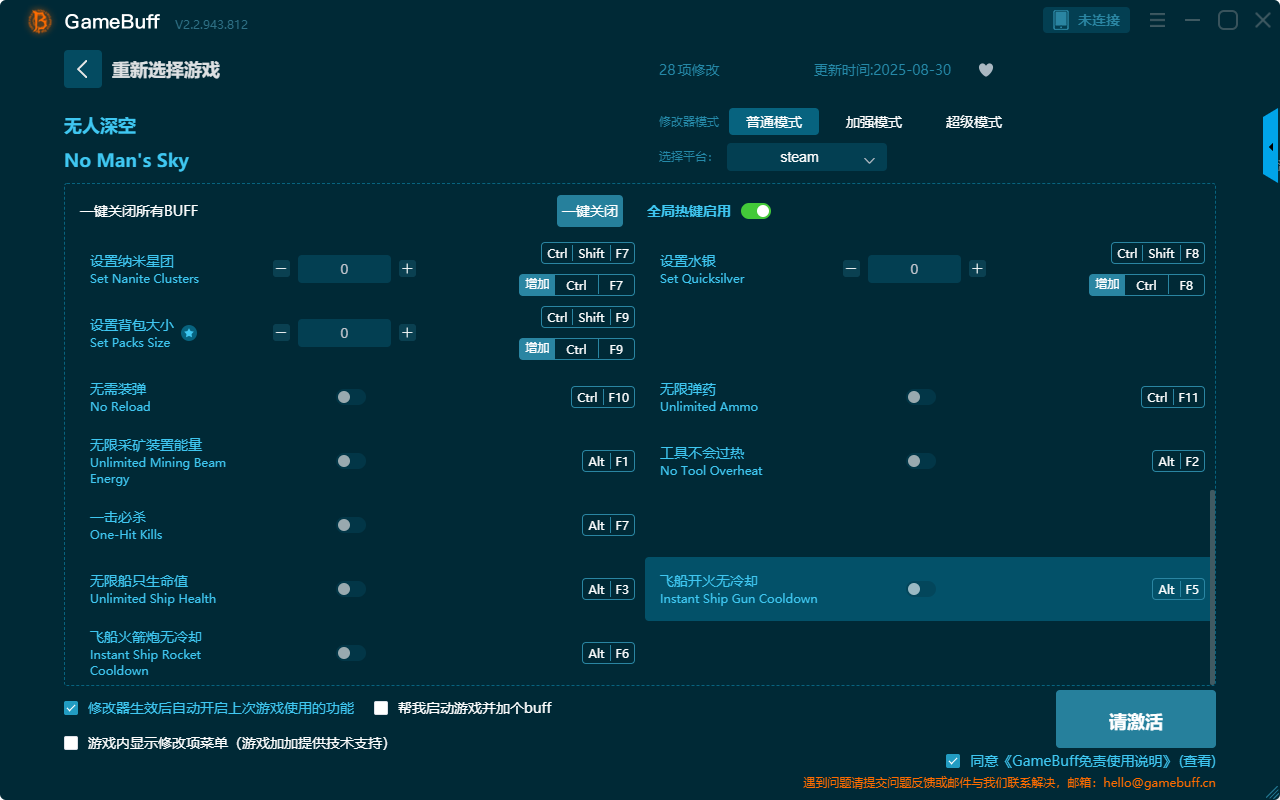Uncheck auto-enable last used features checkbox
1280x800 pixels.
click(x=71, y=708)
